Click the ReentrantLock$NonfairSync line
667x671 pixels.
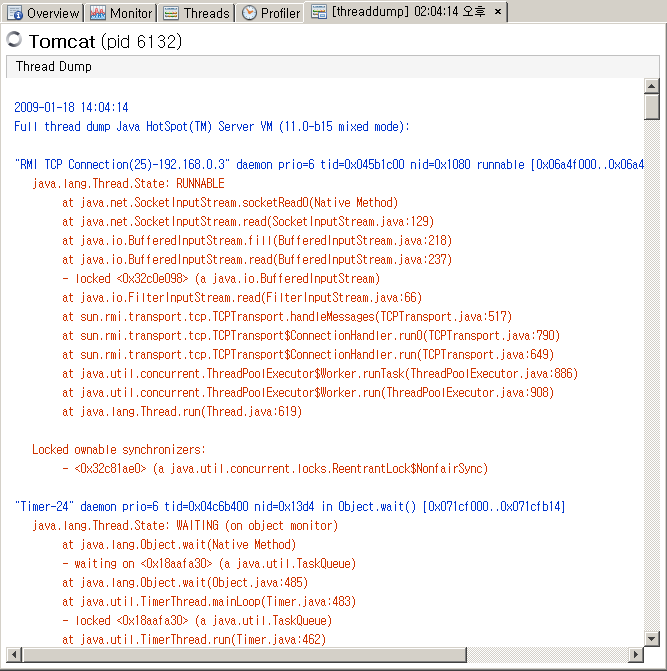[x=275, y=469]
